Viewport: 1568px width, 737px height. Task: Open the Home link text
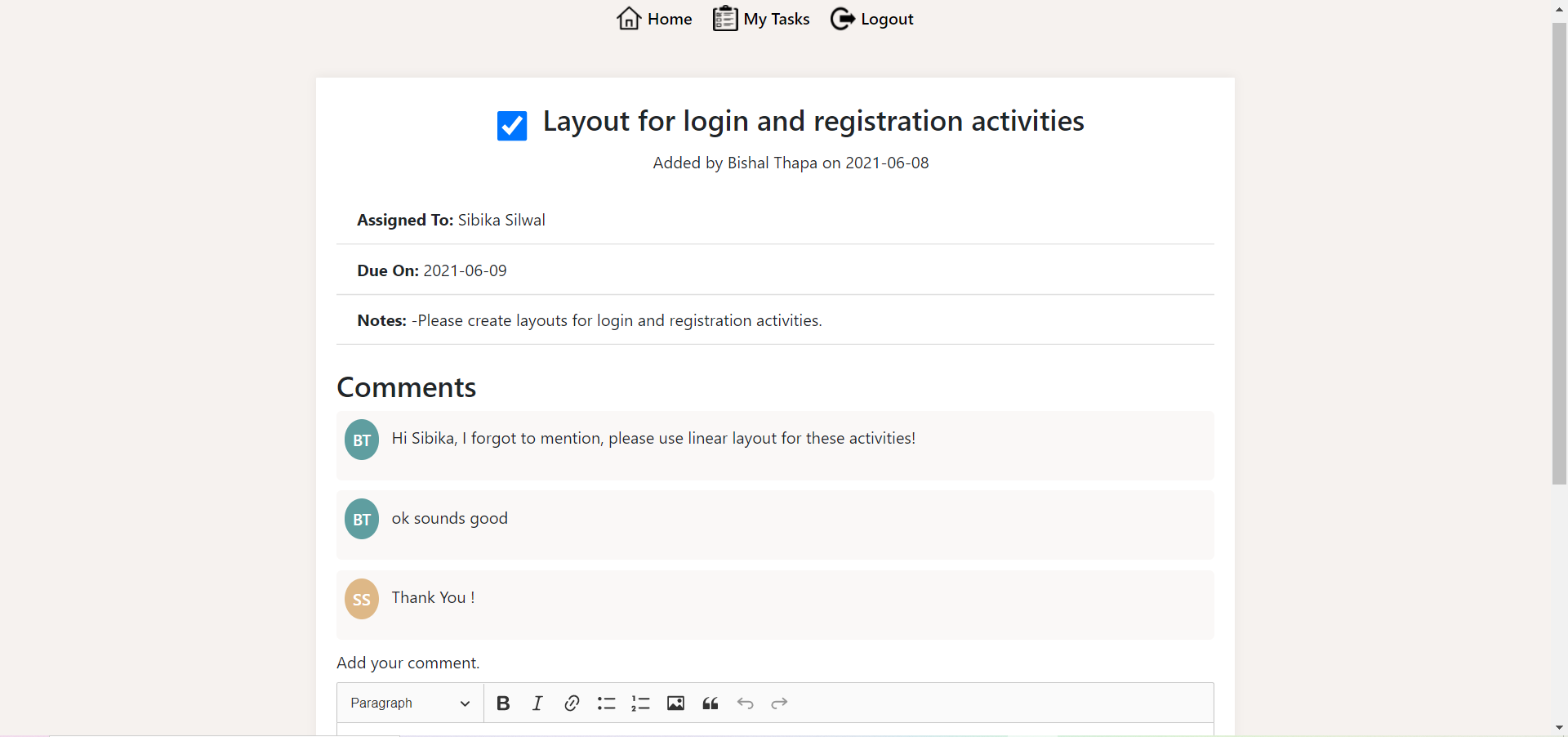[670, 19]
